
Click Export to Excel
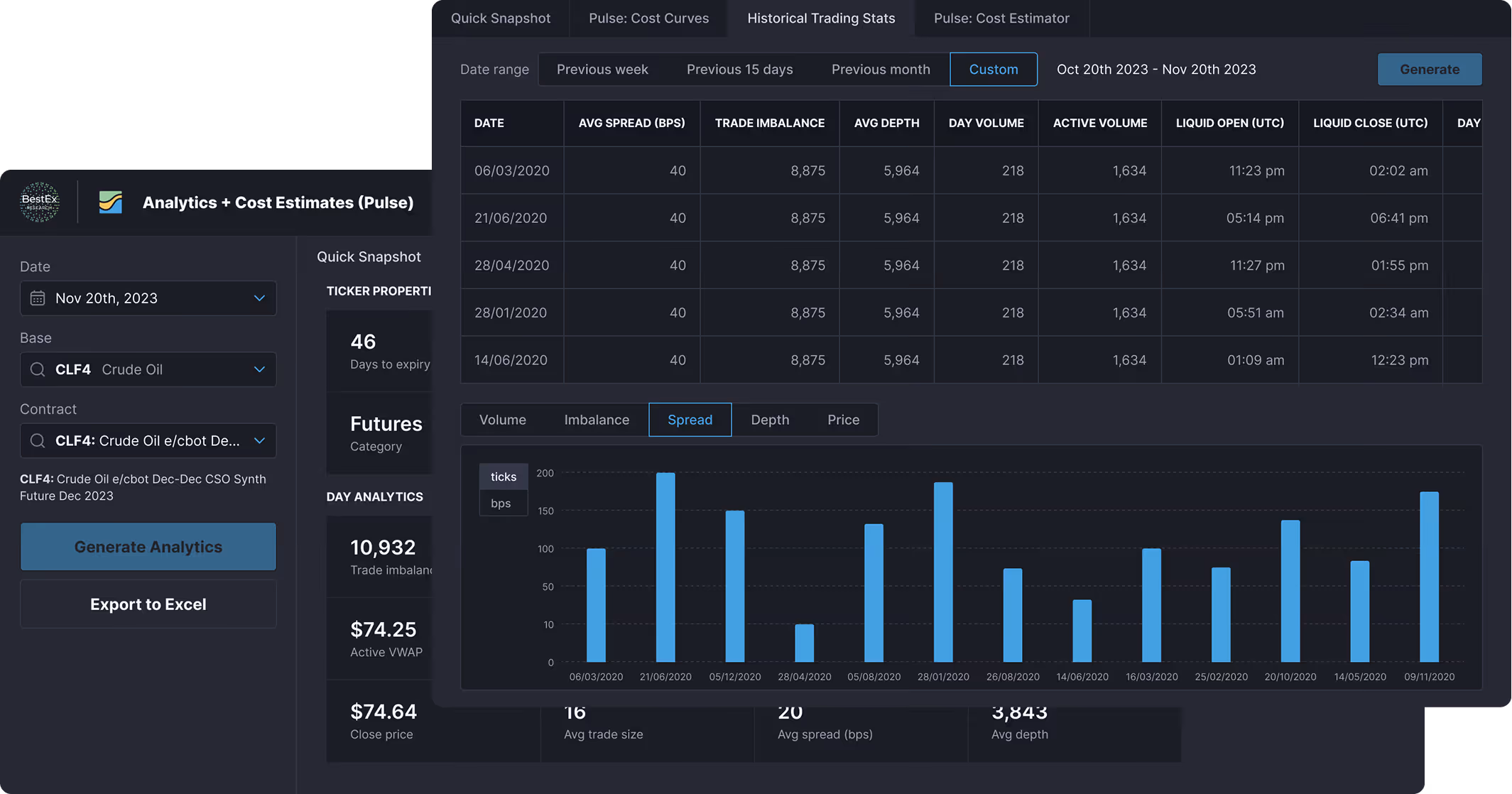148,604
